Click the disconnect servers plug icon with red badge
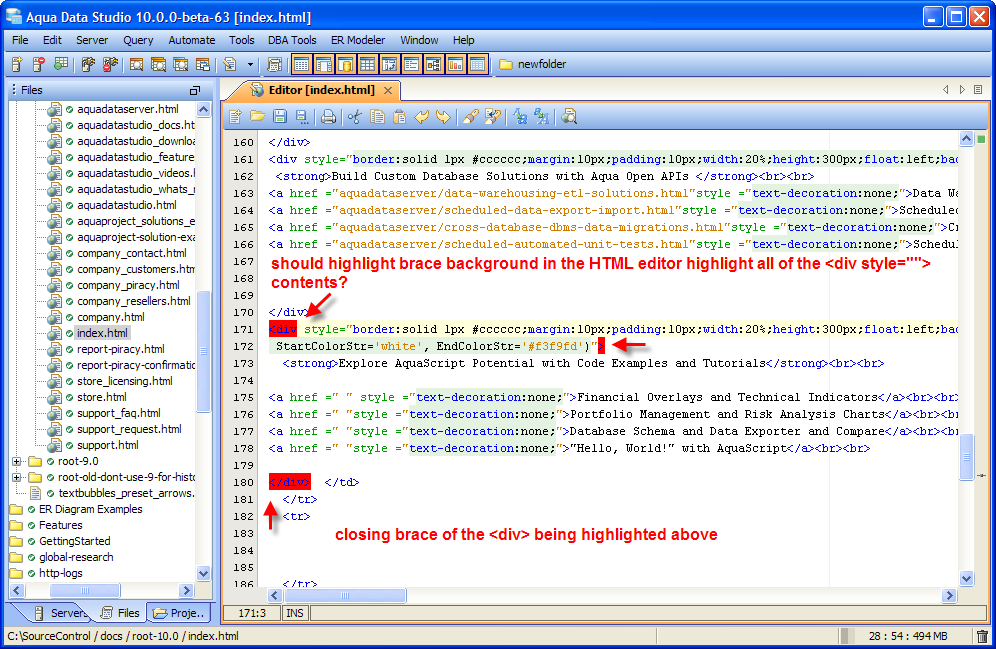 coord(110,64)
